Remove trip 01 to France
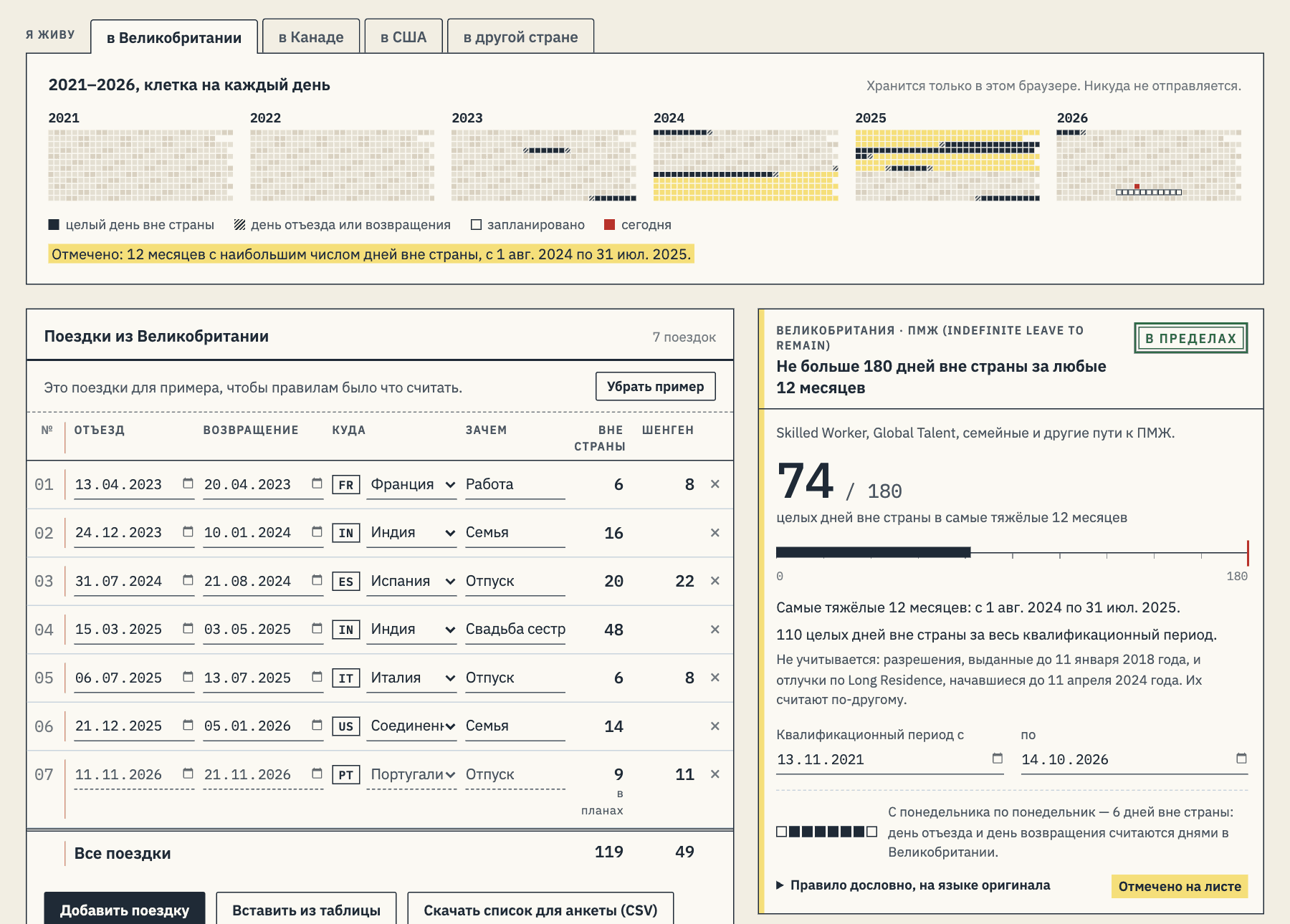Screen dimensions: 1290x924 [x=715, y=484]
